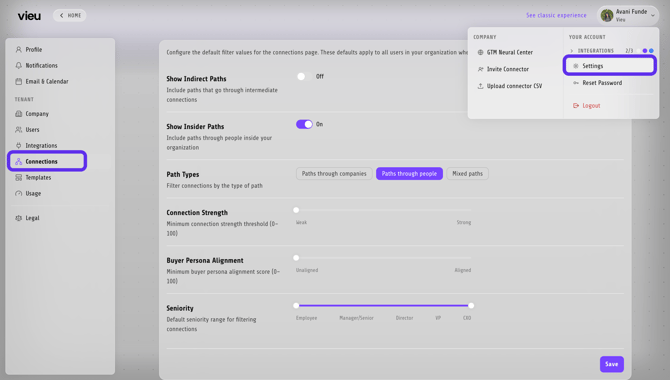This screenshot has height=380, width=670.
Task: Click the Connection Strength slider handle
Action: [296, 210]
